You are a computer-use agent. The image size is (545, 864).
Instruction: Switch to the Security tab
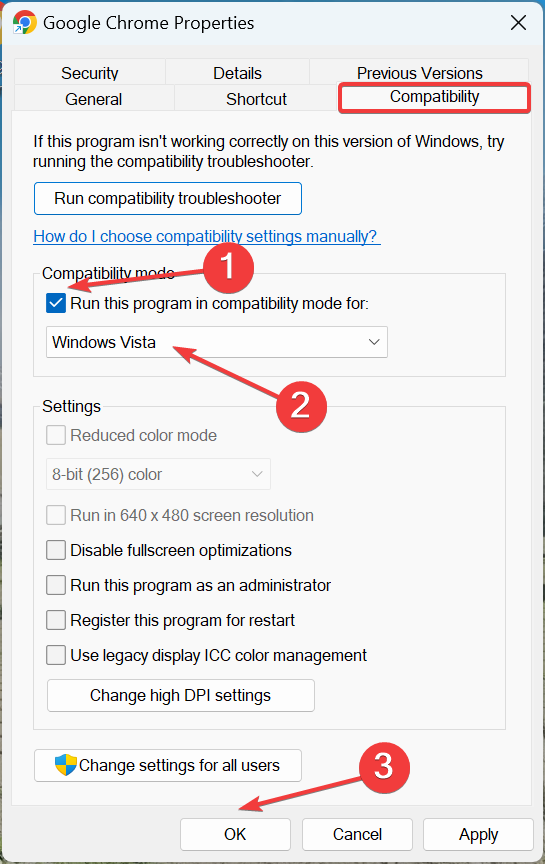pyautogui.click(x=90, y=73)
